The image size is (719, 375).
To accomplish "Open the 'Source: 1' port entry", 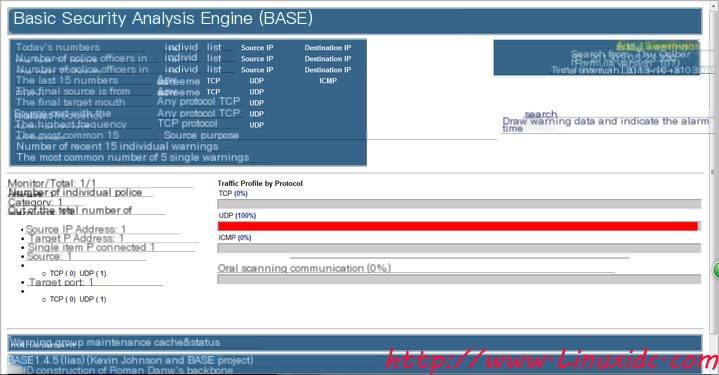I will point(49,256).
